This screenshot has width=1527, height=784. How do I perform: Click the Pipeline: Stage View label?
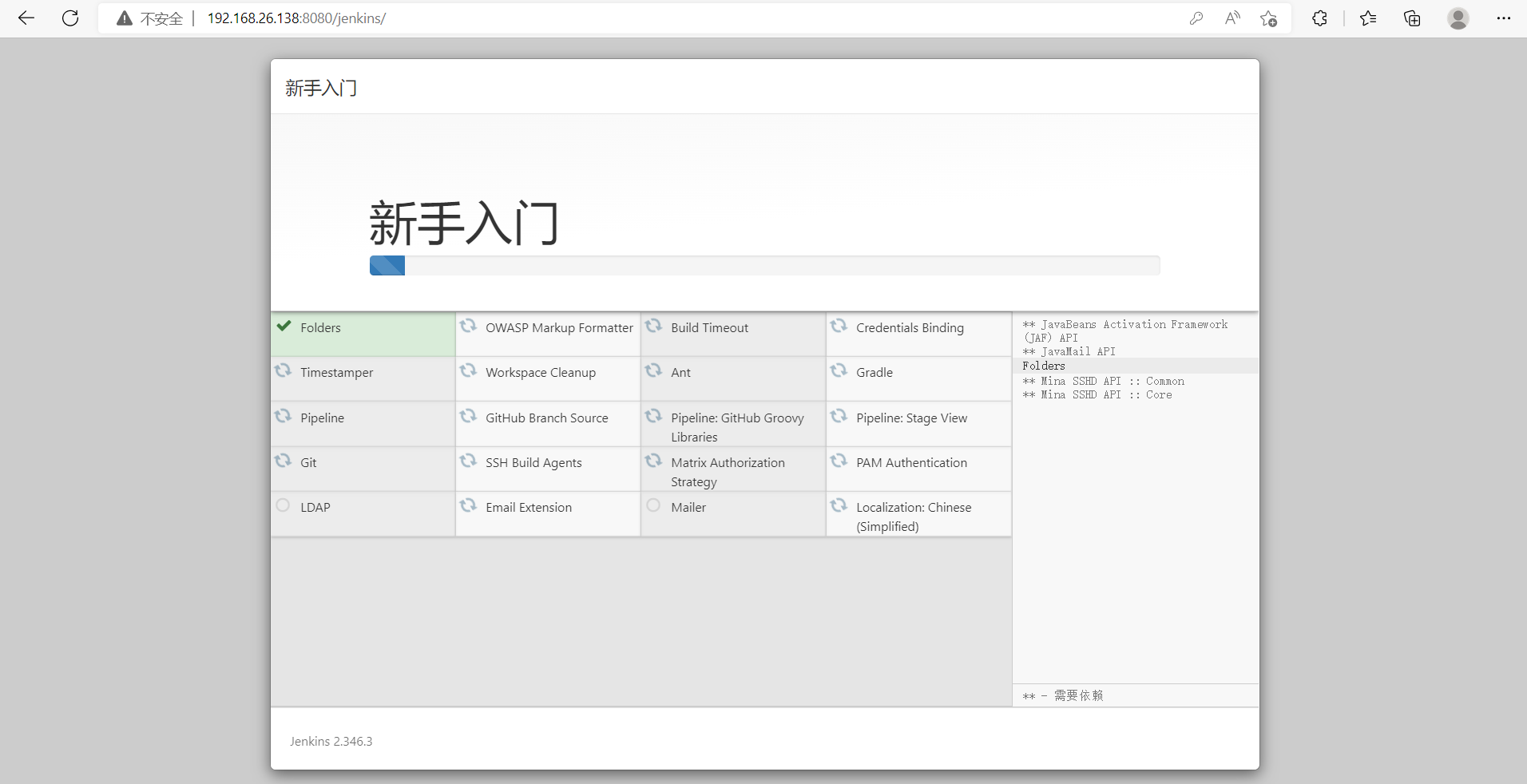point(911,418)
